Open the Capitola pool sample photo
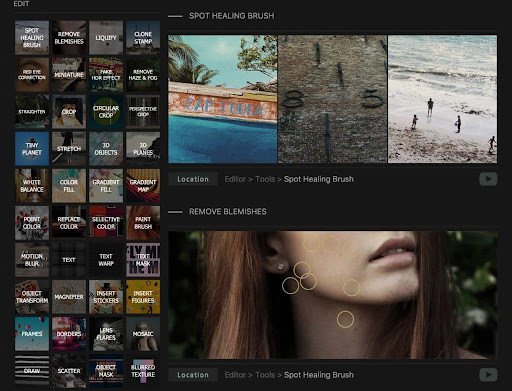Screen dimensions: 512x391 223,99
